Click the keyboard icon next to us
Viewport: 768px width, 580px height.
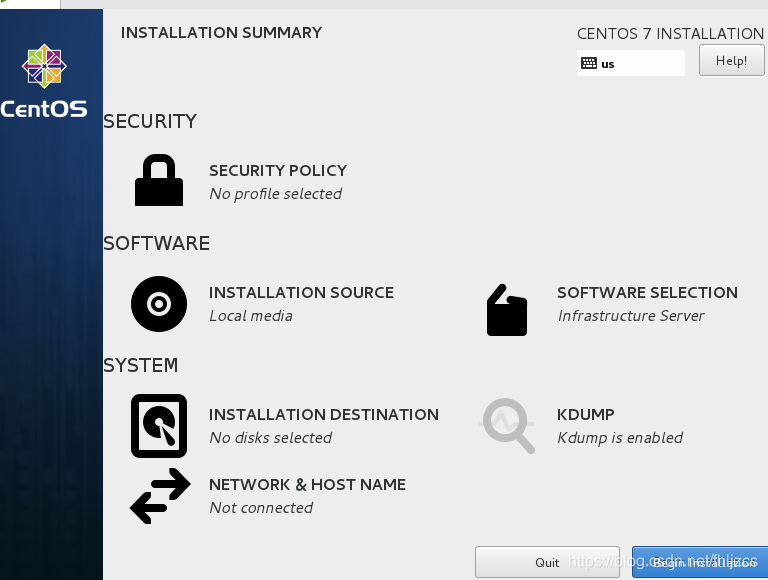click(x=589, y=63)
